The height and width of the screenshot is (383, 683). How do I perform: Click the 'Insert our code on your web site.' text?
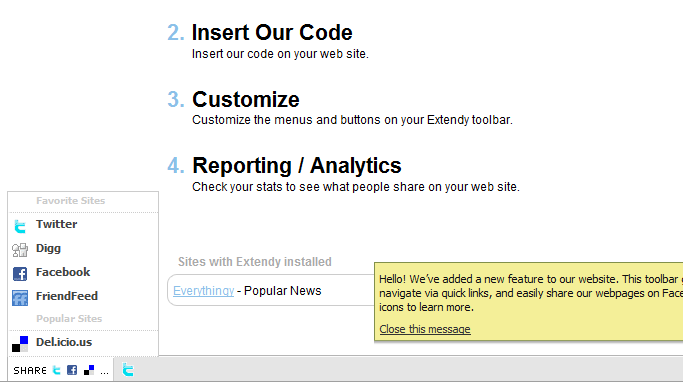(x=280, y=54)
